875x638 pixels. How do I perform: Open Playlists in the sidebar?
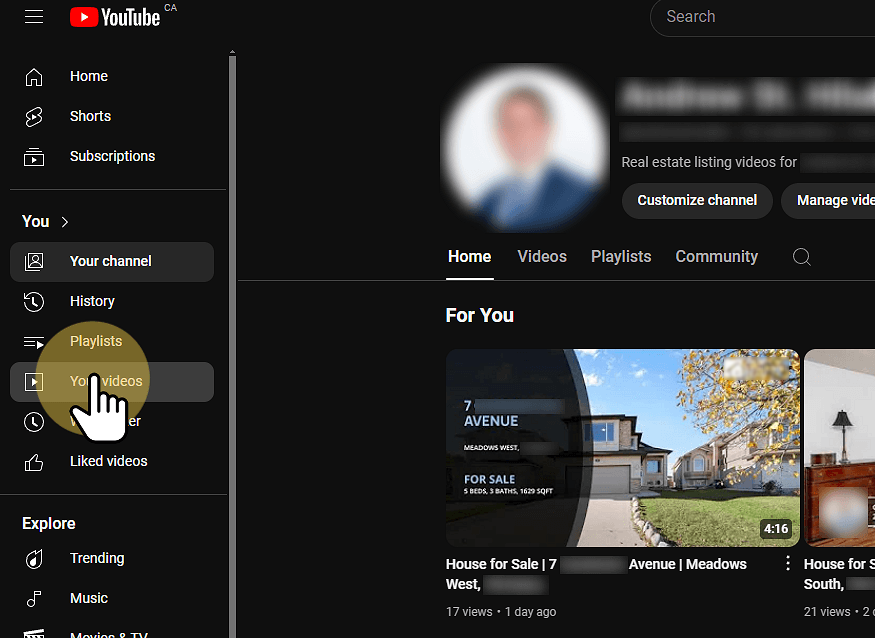tap(112, 342)
